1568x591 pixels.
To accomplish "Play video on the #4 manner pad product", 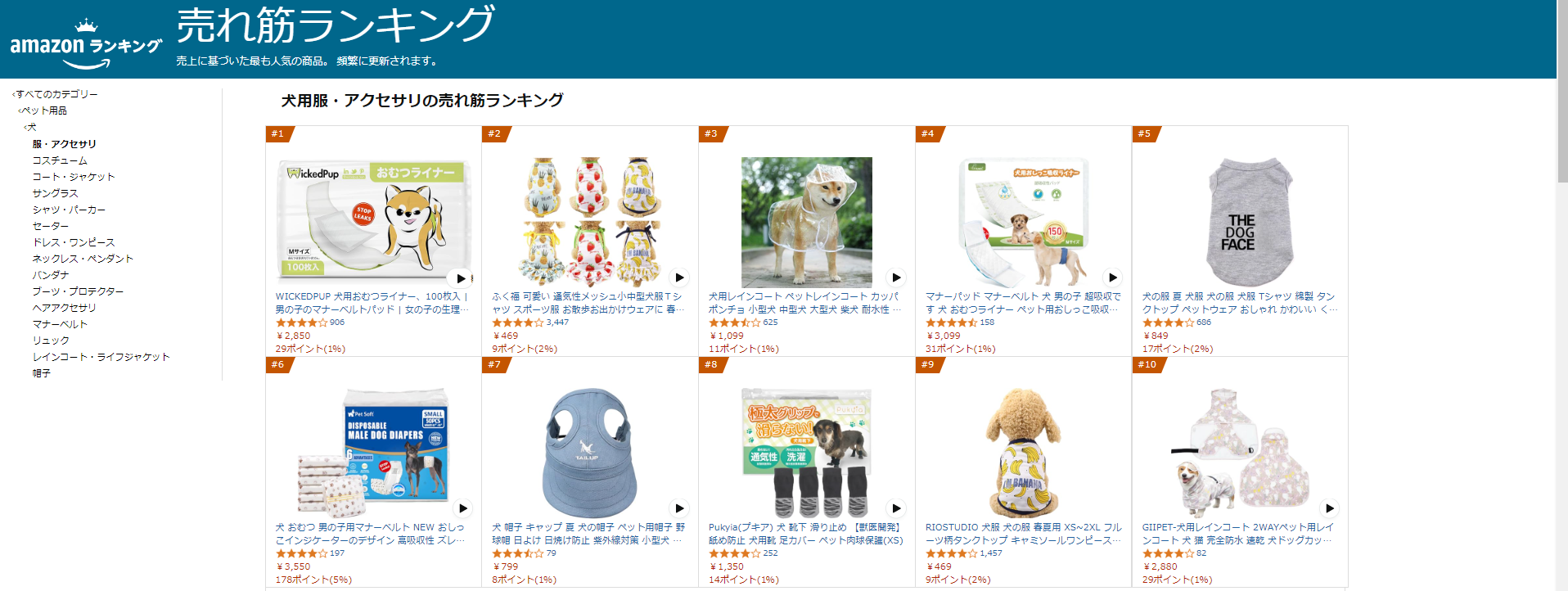I will [x=1112, y=277].
